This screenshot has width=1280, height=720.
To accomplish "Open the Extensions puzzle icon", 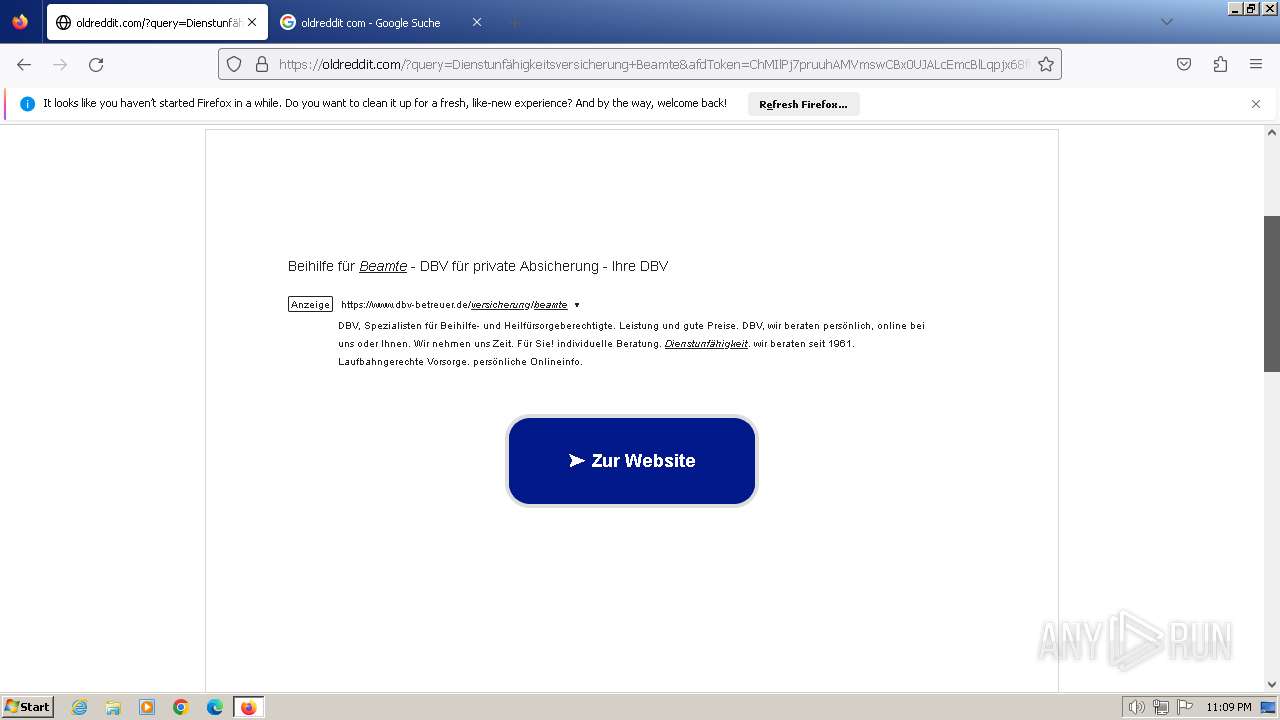I will 1220,64.
